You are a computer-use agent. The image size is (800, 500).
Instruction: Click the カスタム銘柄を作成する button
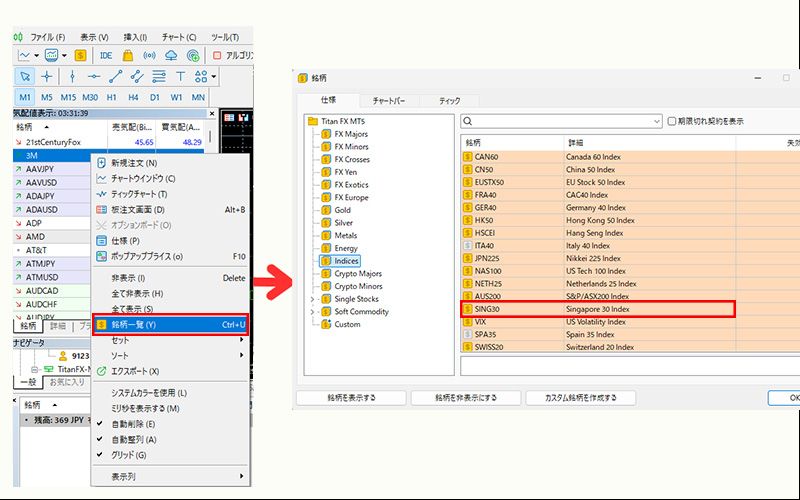[580, 398]
